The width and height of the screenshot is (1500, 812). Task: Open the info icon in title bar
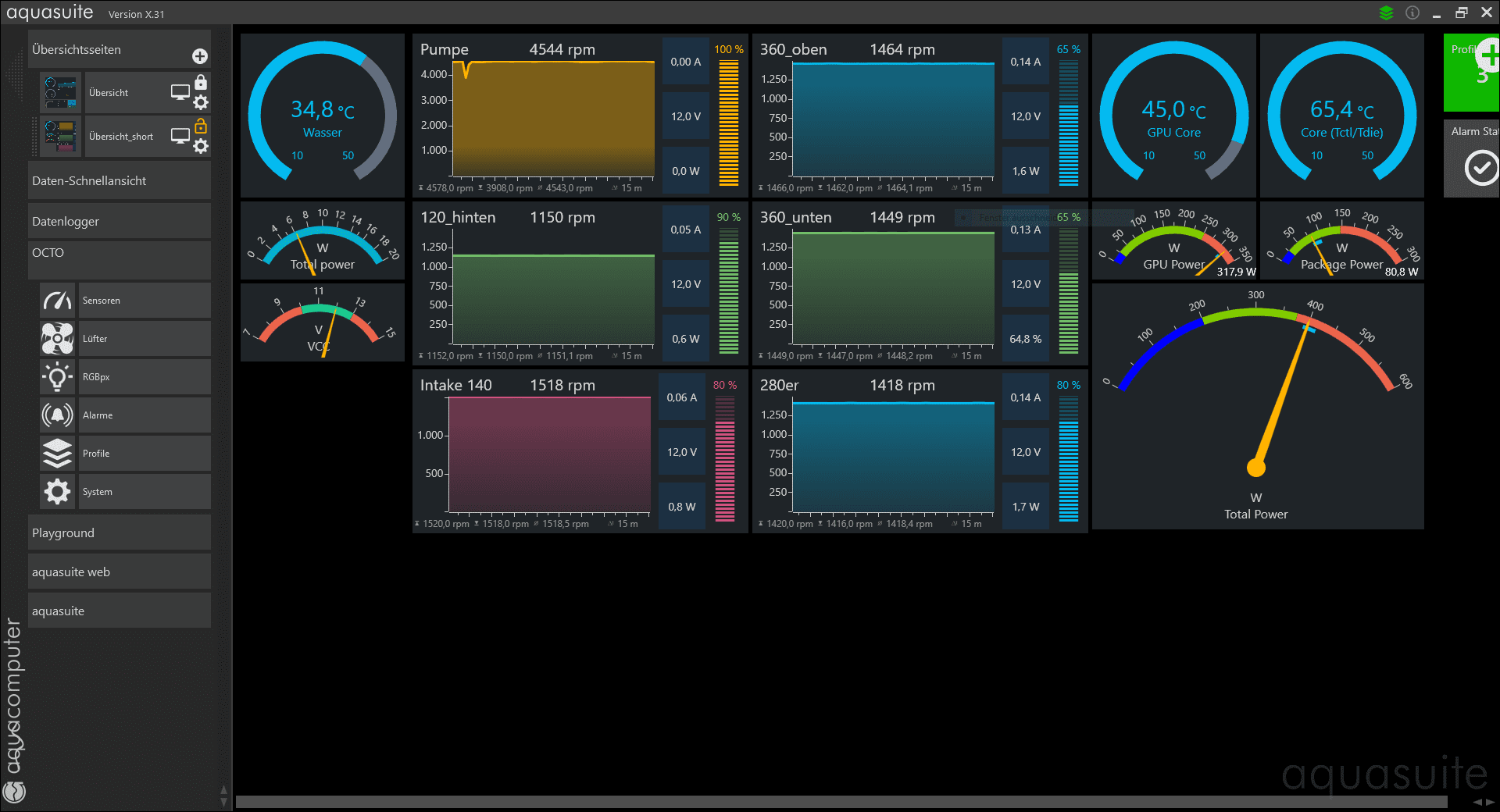(1412, 12)
